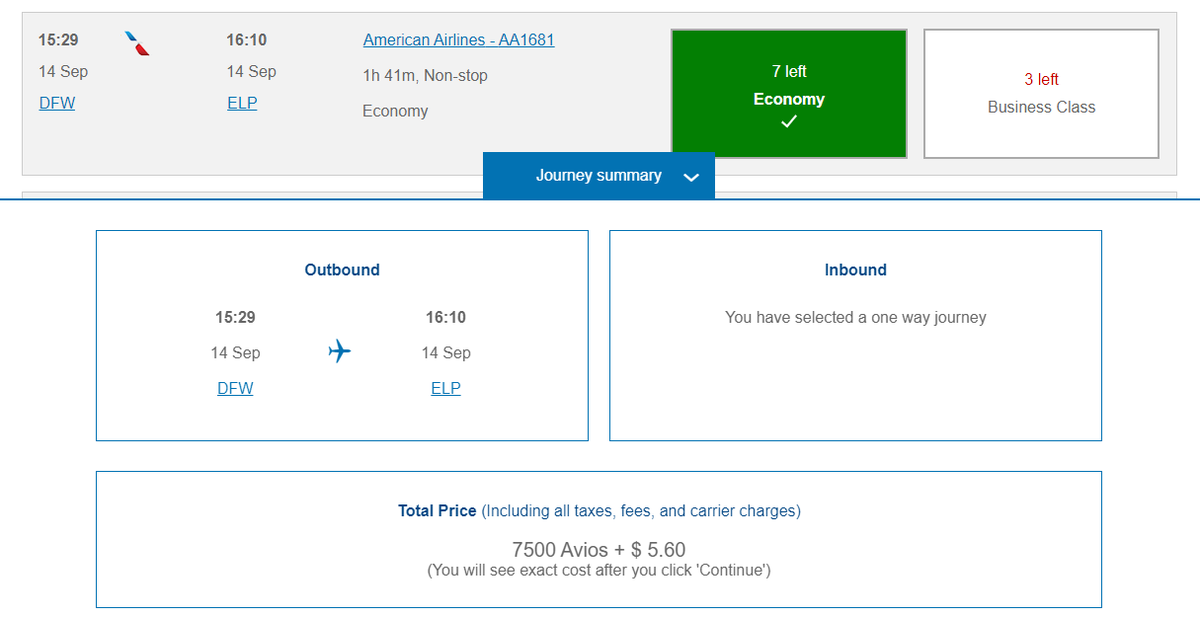Click the DFW departure airport link
Screen dimensions: 1200x617
(x=56, y=102)
